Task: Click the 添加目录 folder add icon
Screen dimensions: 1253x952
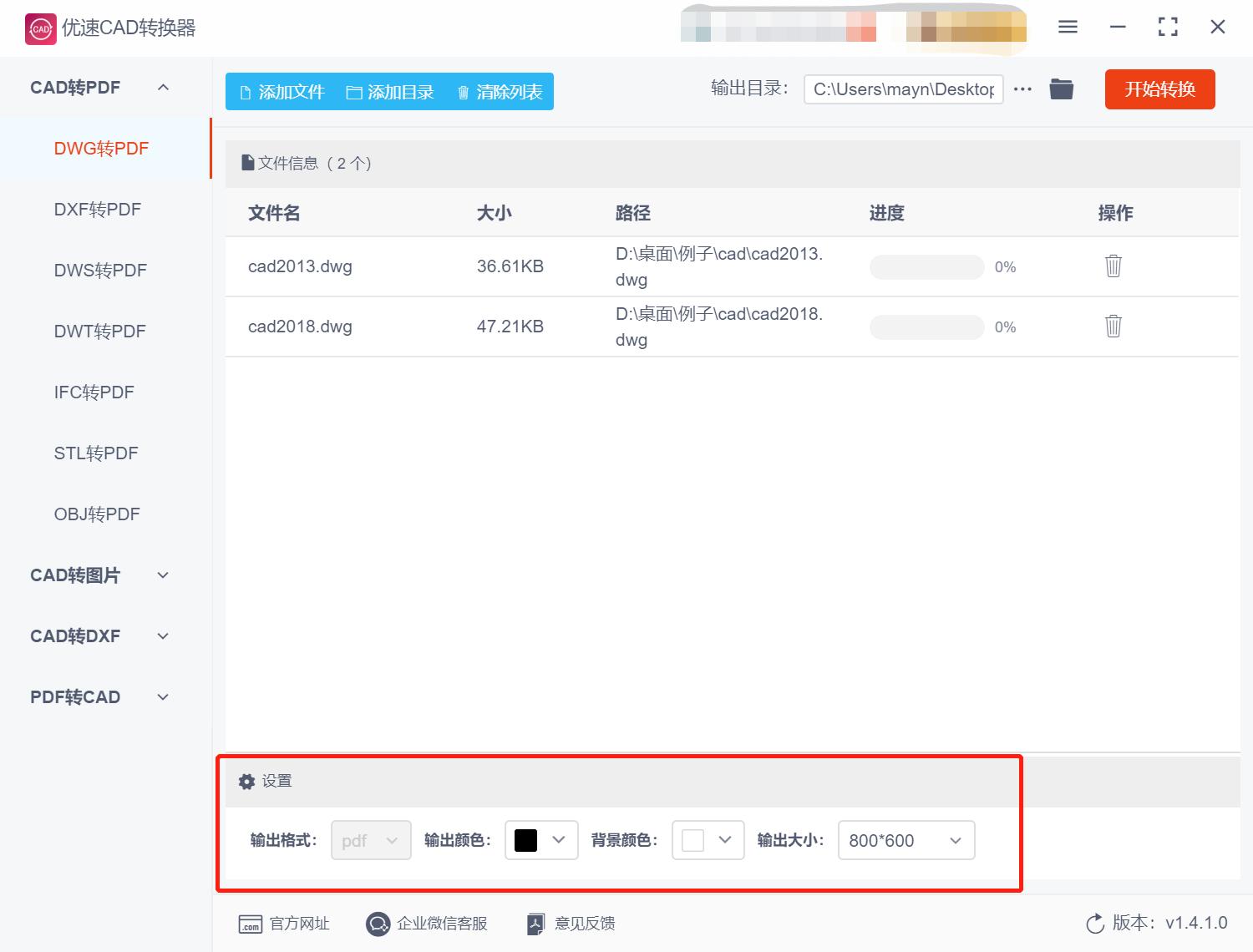Action: [x=354, y=92]
